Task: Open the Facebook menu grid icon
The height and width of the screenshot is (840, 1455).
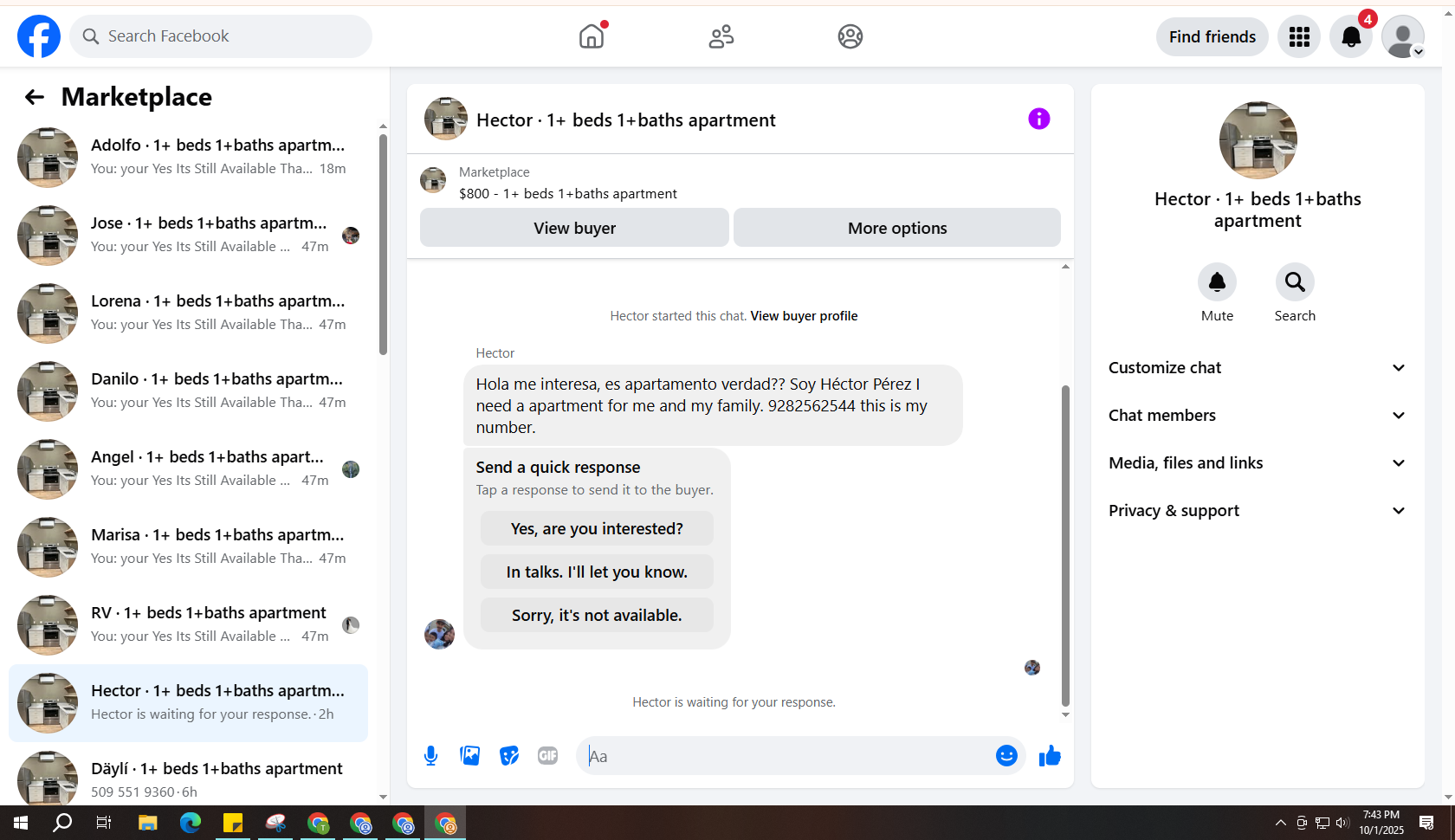Action: 1299,36
